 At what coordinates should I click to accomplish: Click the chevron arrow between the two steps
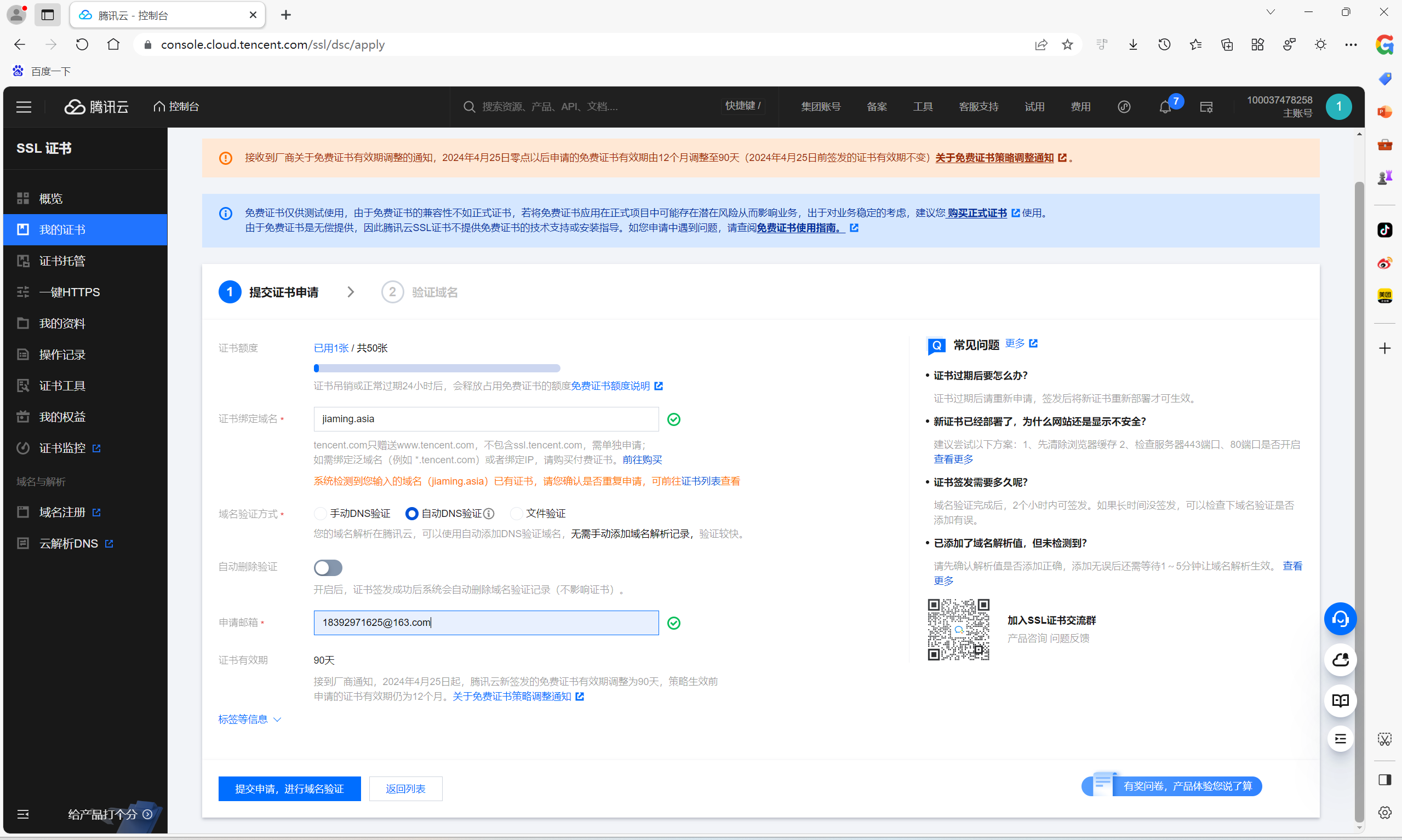[351, 292]
